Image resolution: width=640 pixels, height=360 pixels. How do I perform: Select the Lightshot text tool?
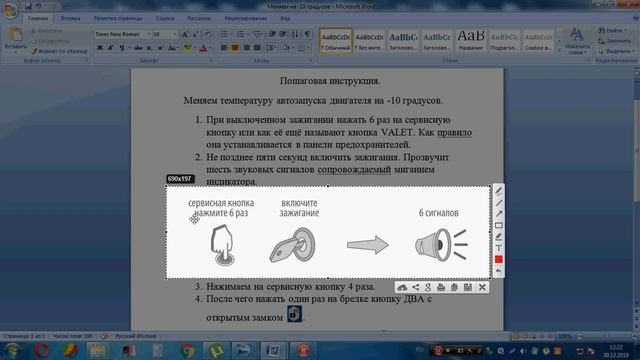coord(498,248)
